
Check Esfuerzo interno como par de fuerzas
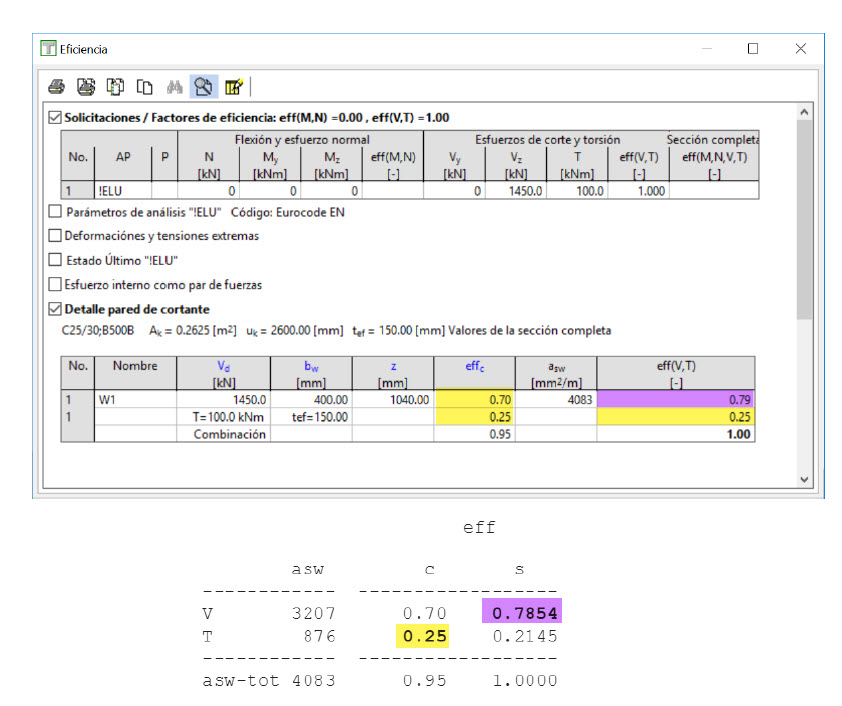tap(55, 285)
